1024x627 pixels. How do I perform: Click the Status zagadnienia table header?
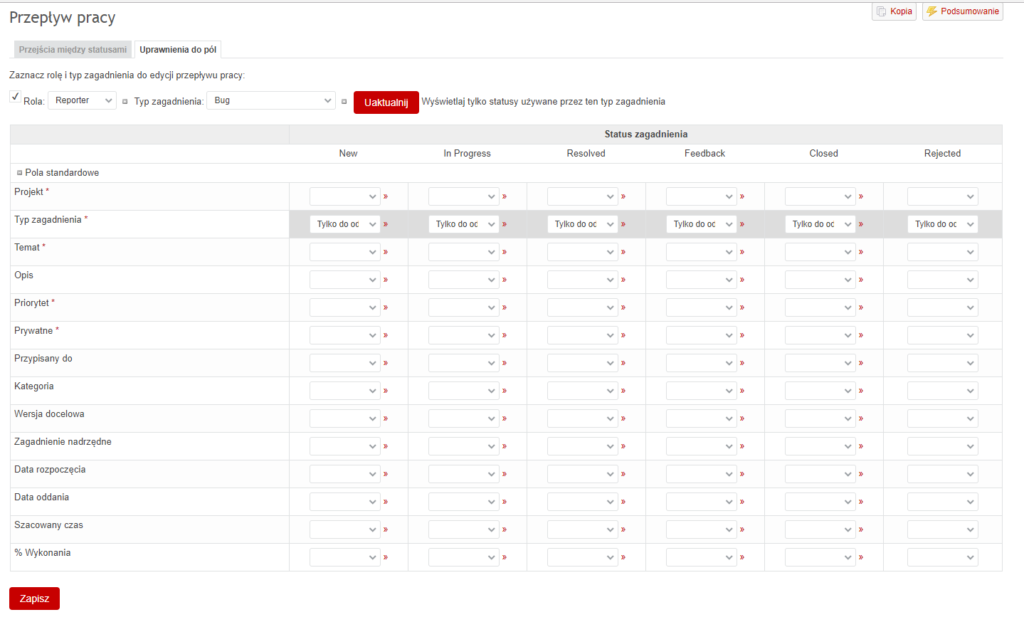646,134
